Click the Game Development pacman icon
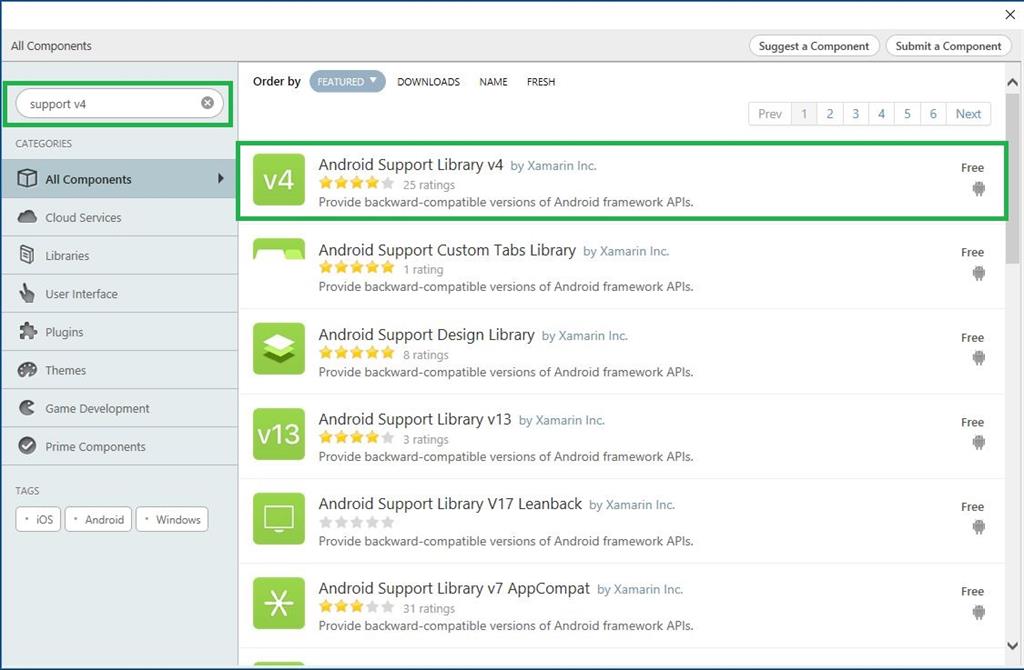Image resolution: width=1024 pixels, height=670 pixels. tap(27, 407)
